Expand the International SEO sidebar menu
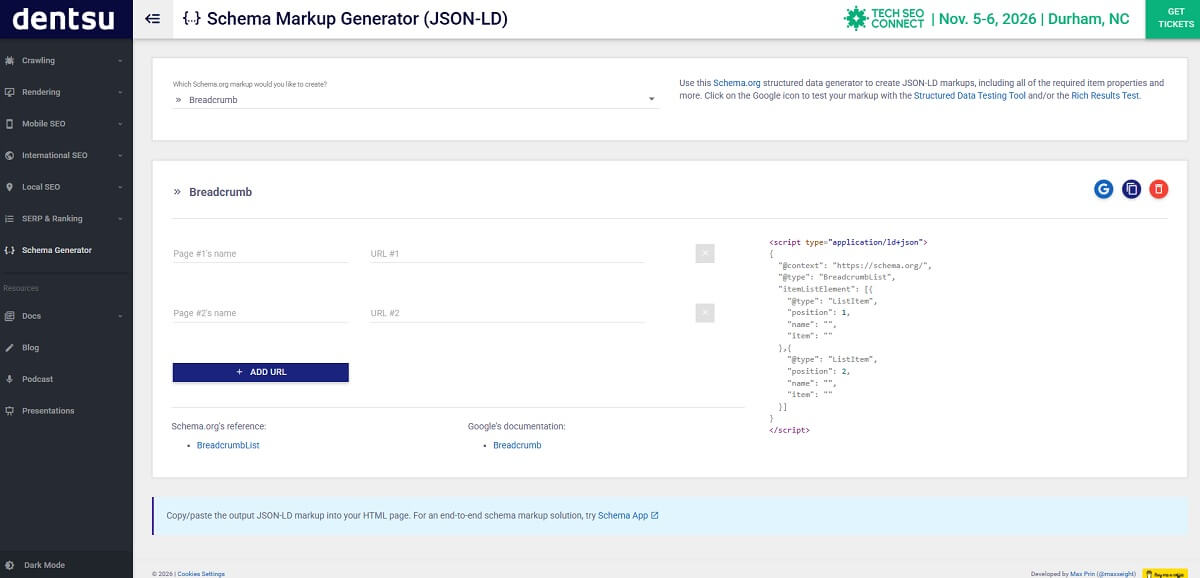This screenshot has width=1200, height=578. (x=66, y=155)
